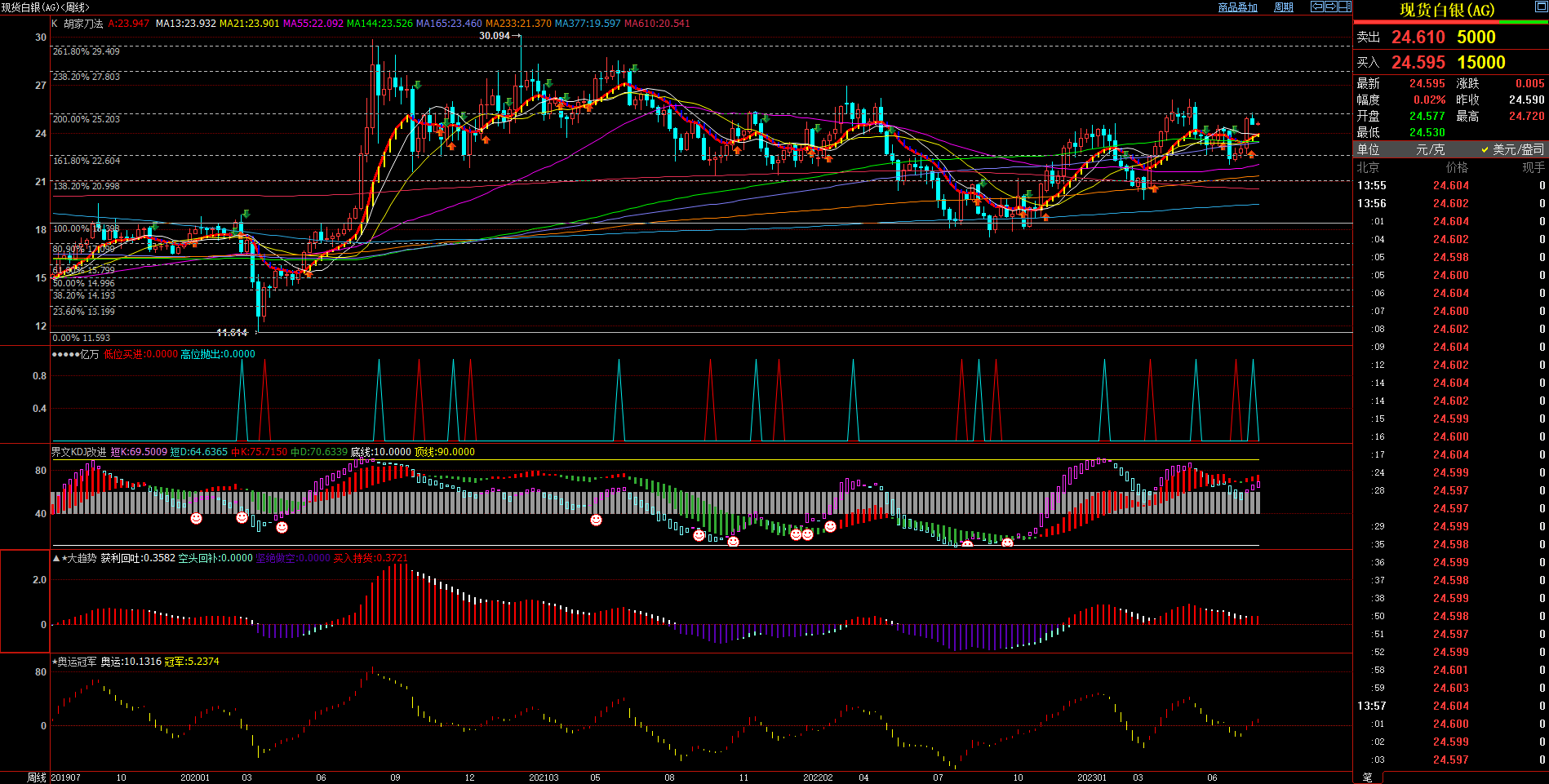Open the 周期 period menu
The image size is (1549, 784).
tap(1284, 7)
